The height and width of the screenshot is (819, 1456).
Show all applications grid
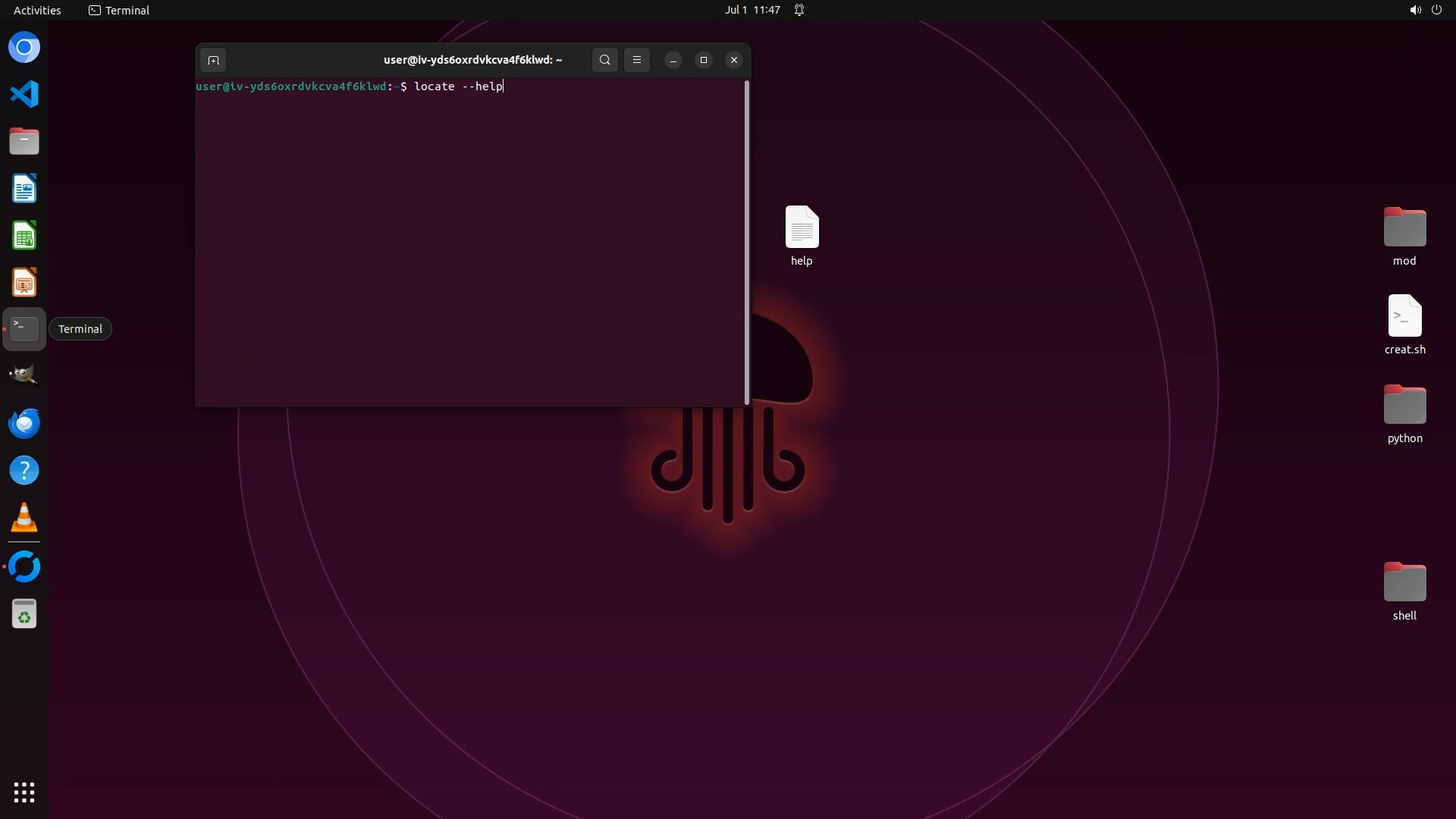tap(24, 792)
